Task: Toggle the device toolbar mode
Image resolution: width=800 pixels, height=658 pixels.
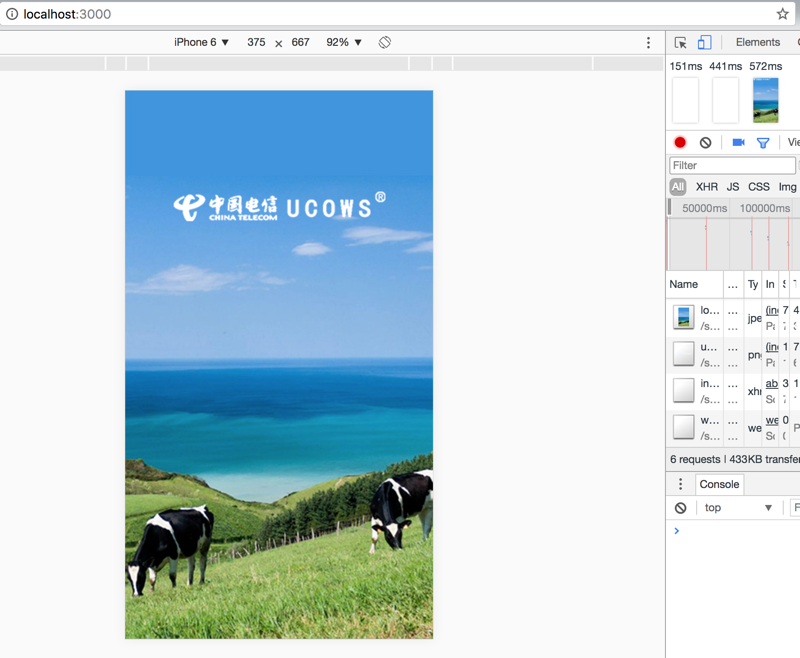Action: coord(705,42)
